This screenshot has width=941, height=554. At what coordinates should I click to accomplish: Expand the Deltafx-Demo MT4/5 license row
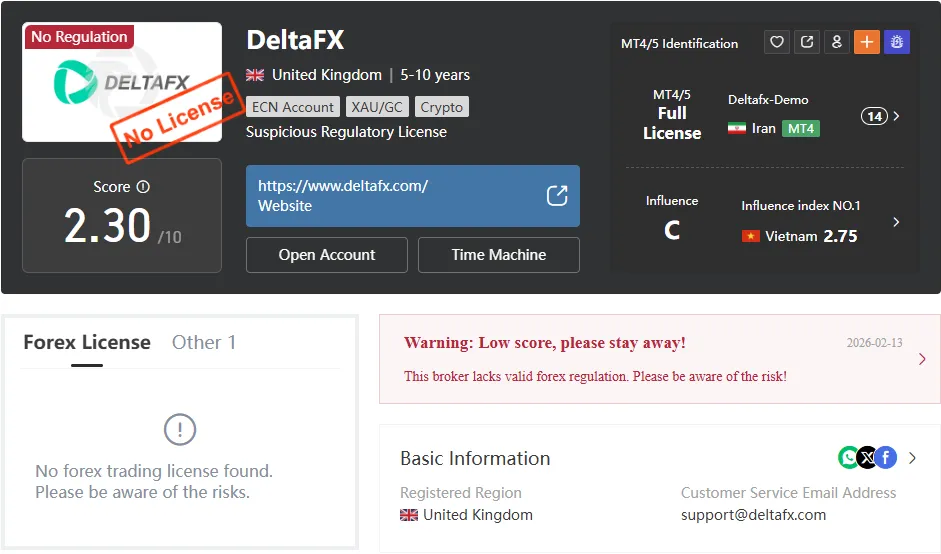click(x=896, y=116)
